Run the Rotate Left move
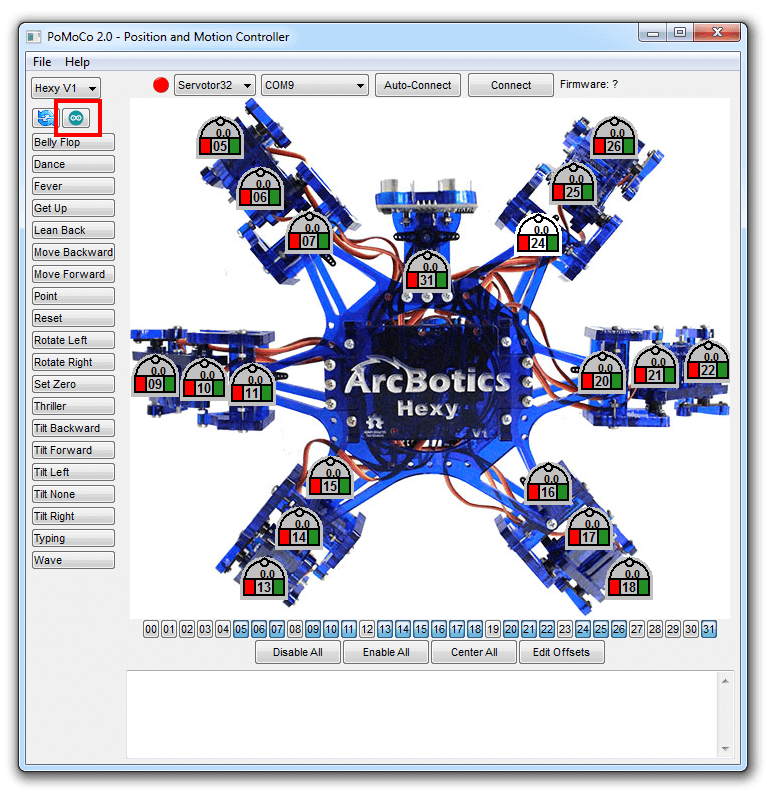767x797 pixels. pos(73,341)
